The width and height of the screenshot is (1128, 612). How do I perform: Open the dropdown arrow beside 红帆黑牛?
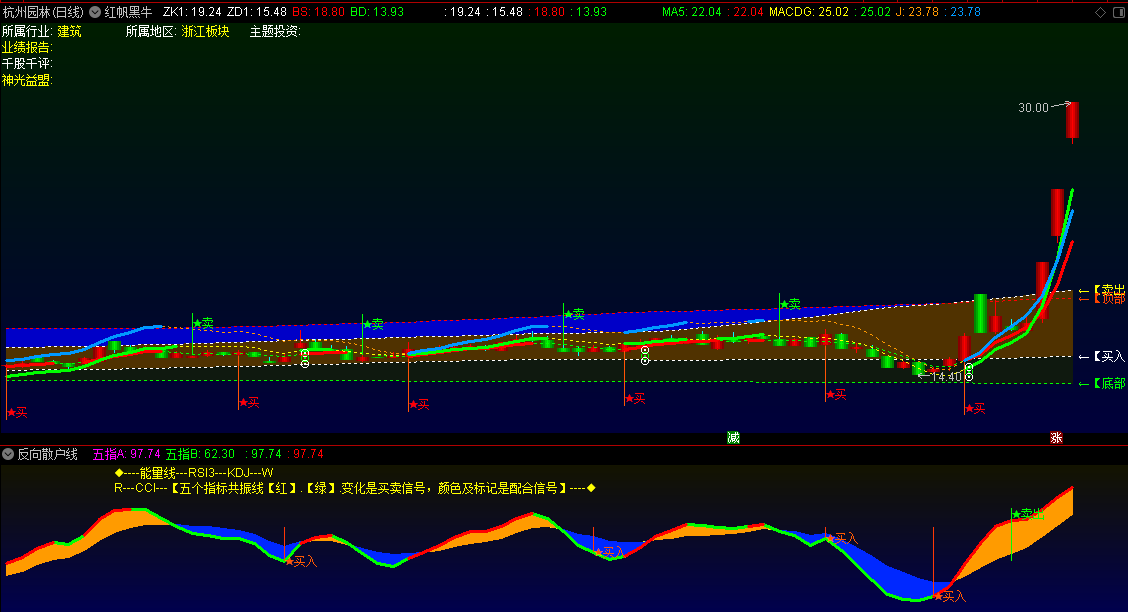click(94, 12)
